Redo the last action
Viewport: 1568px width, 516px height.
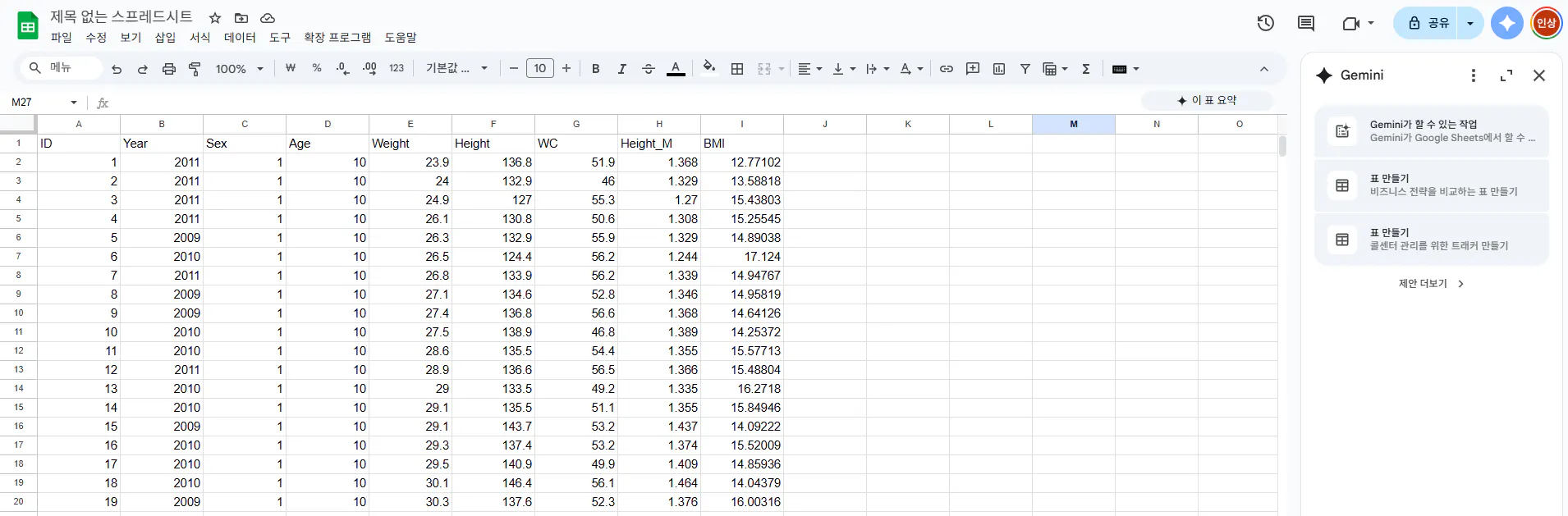[143, 69]
